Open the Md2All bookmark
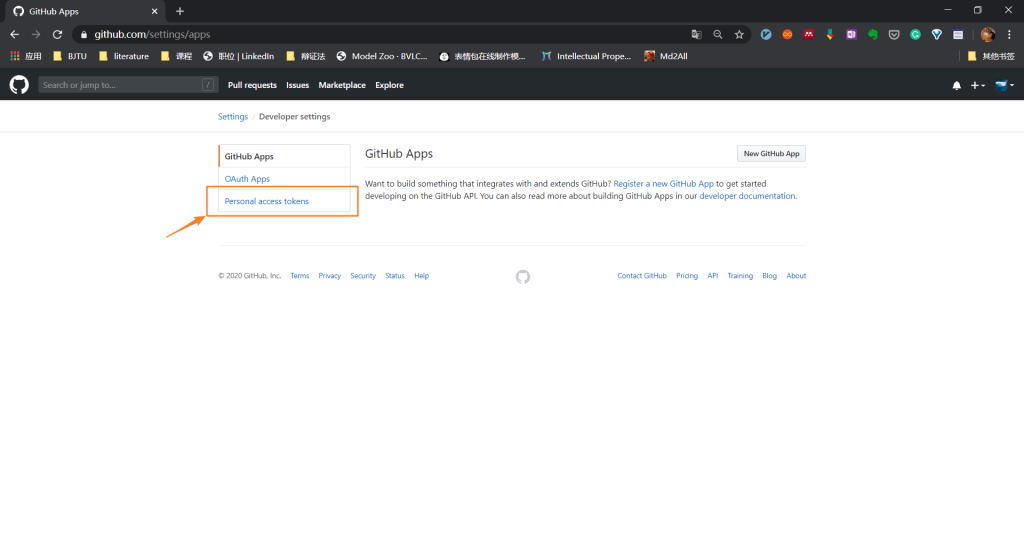 (x=665, y=56)
